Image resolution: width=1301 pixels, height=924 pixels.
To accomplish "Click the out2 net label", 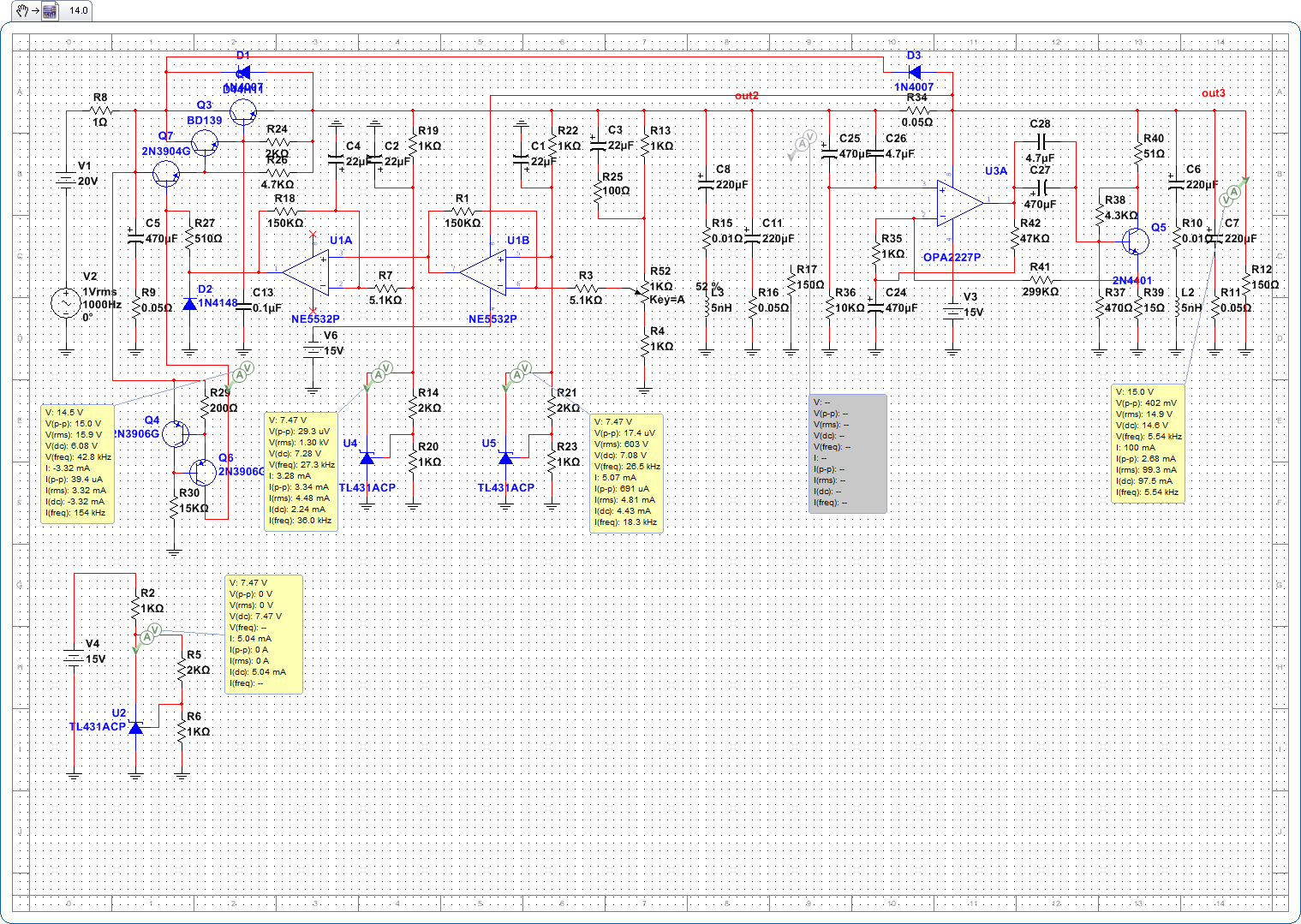I will click(746, 96).
